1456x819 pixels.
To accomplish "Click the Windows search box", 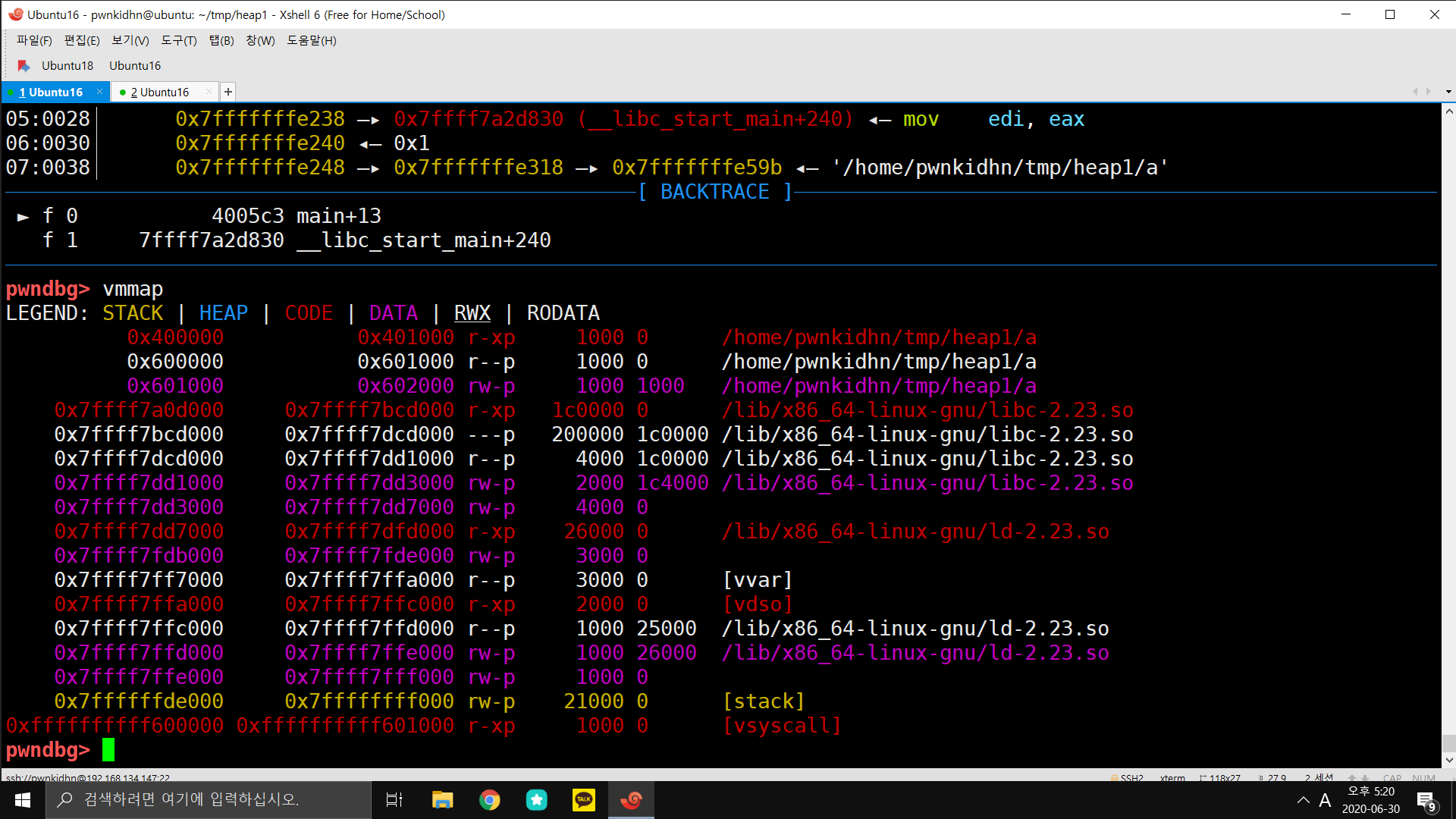I will pyautogui.click(x=209, y=800).
